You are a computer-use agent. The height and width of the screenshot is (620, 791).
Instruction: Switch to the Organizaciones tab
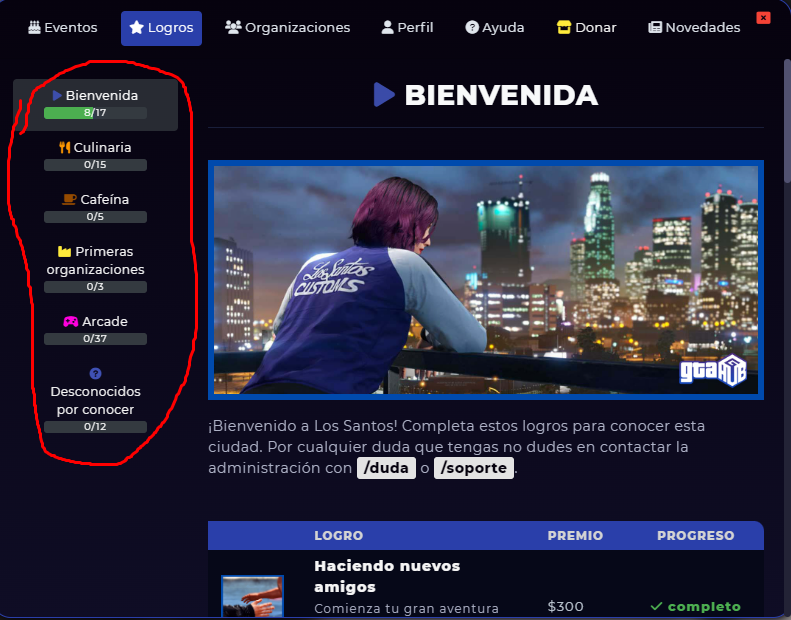[288, 28]
